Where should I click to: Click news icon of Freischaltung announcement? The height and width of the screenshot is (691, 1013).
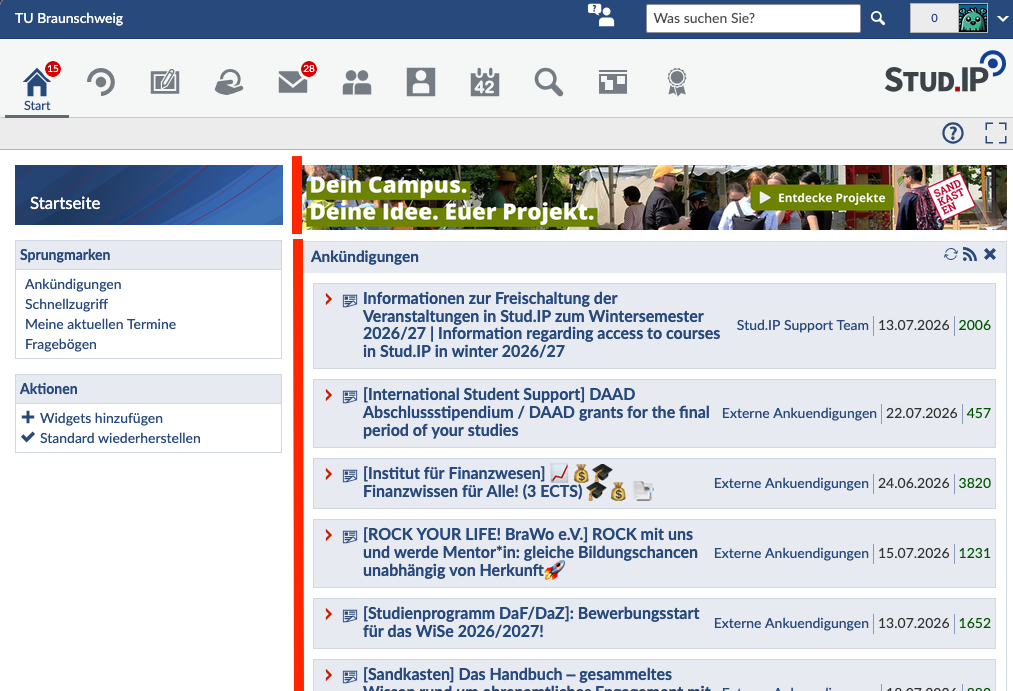pos(350,300)
